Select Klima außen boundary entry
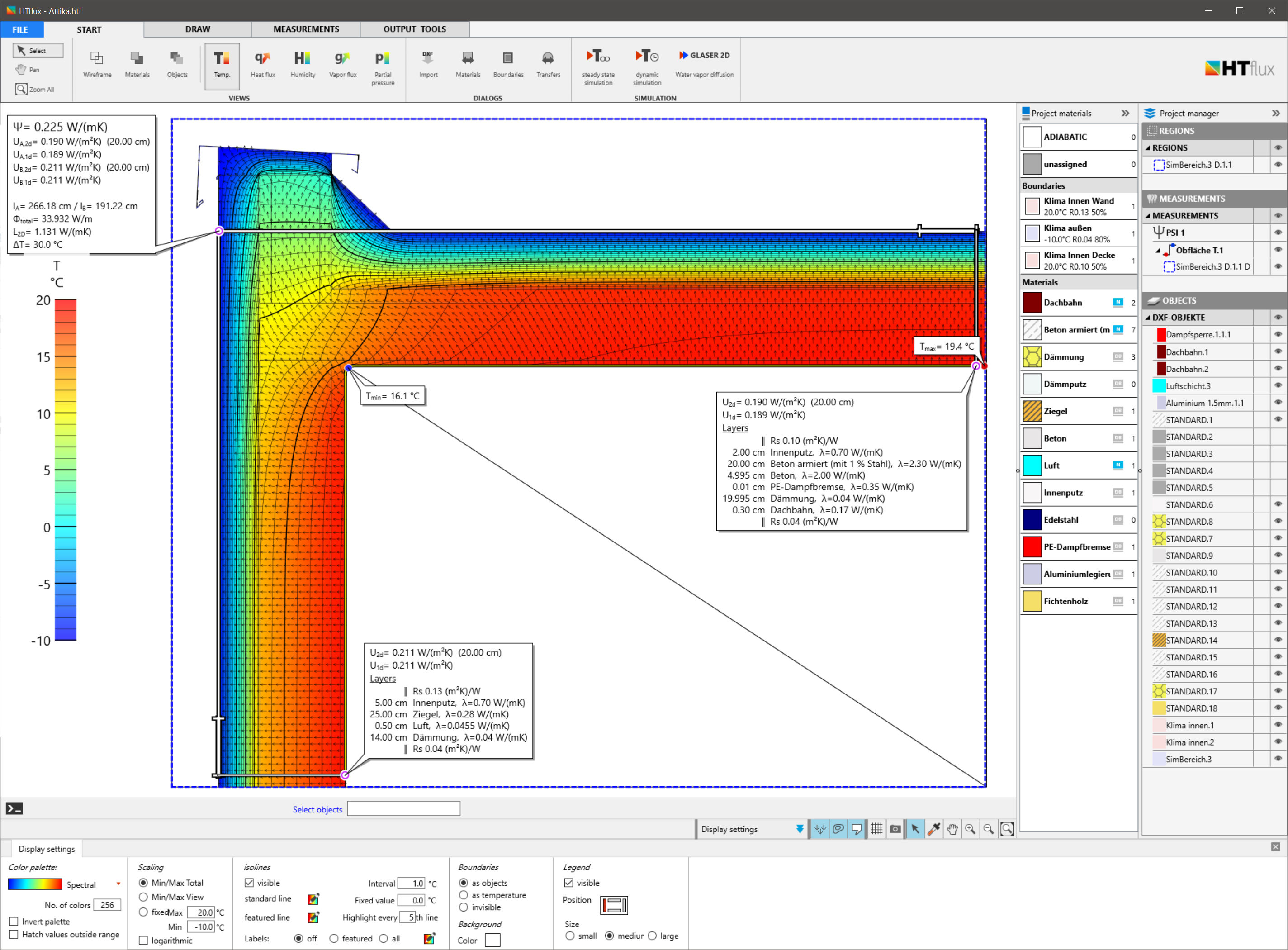 1078,233
